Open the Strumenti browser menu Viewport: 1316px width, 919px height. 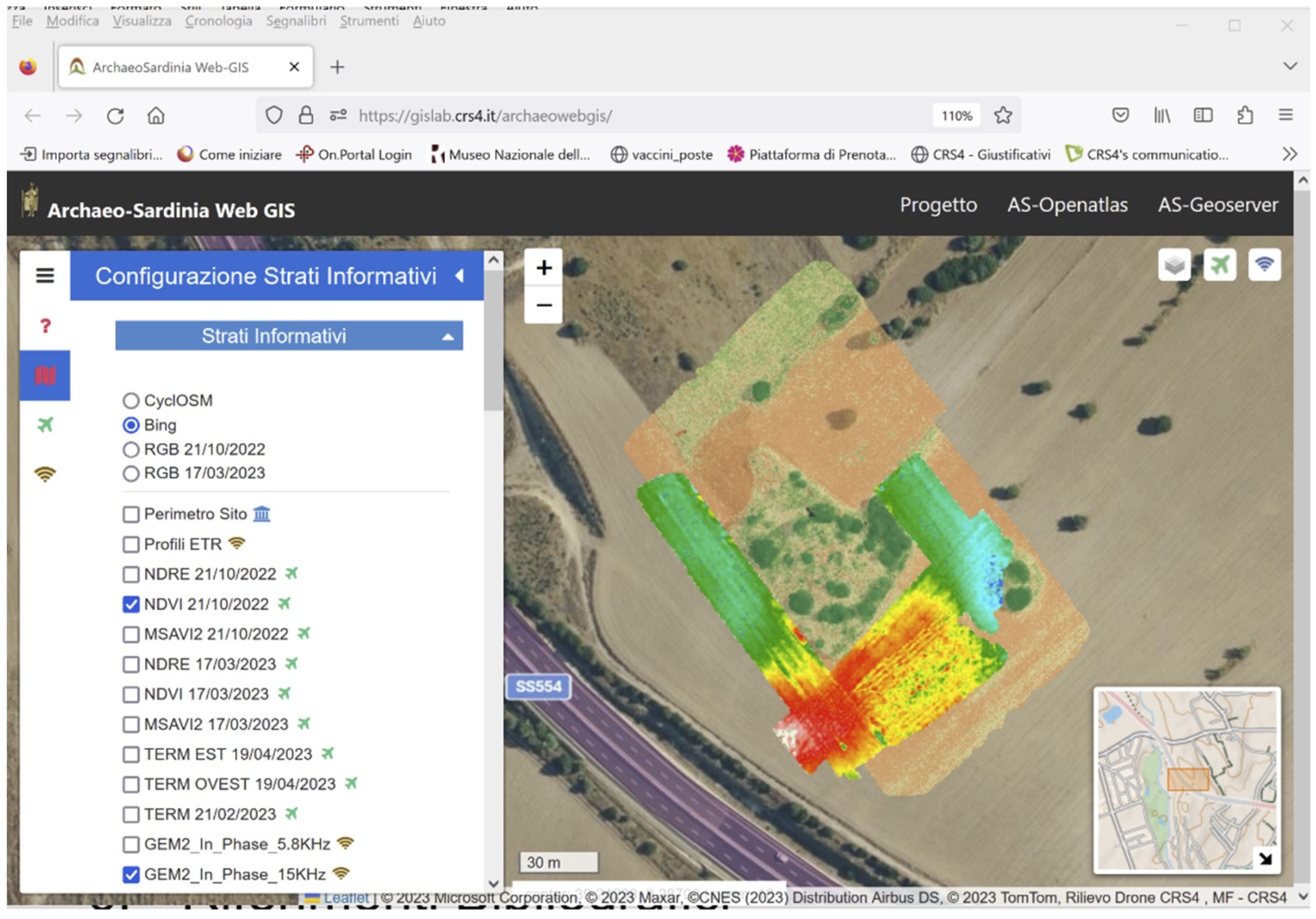click(369, 21)
